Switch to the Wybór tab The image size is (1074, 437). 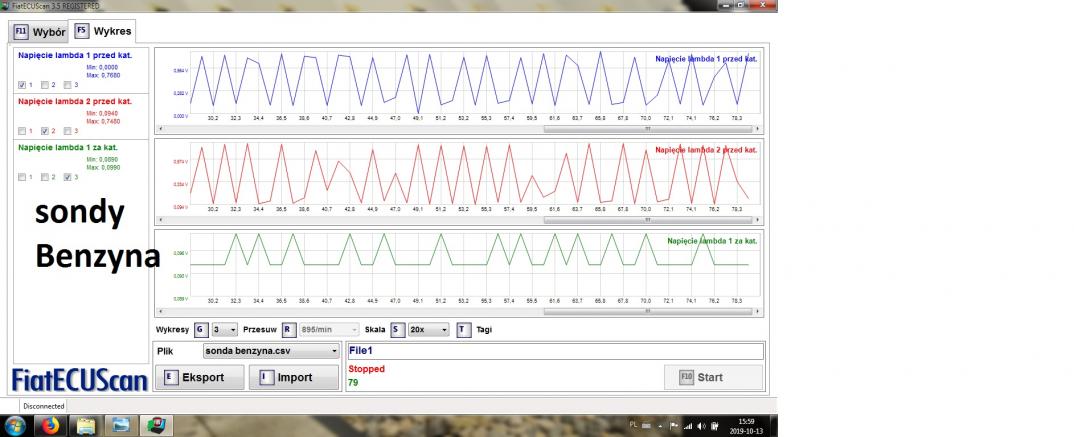(x=38, y=32)
